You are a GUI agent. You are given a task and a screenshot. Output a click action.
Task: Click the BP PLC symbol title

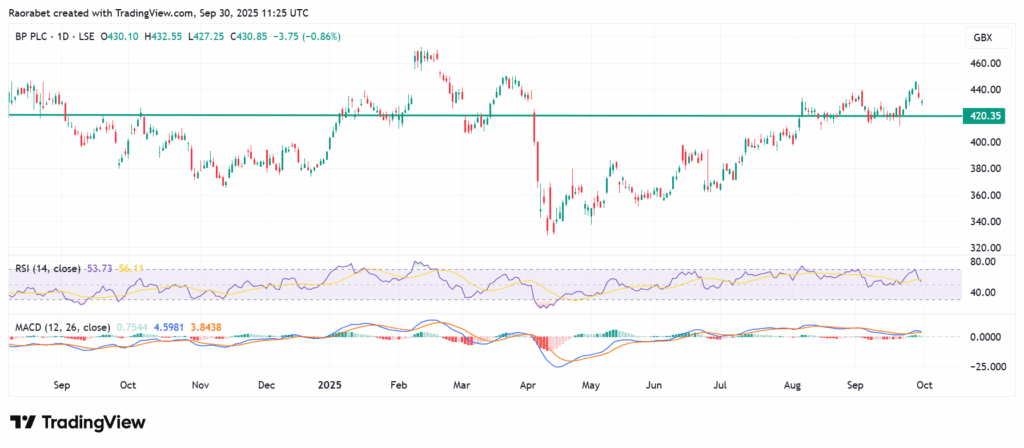pos(35,37)
